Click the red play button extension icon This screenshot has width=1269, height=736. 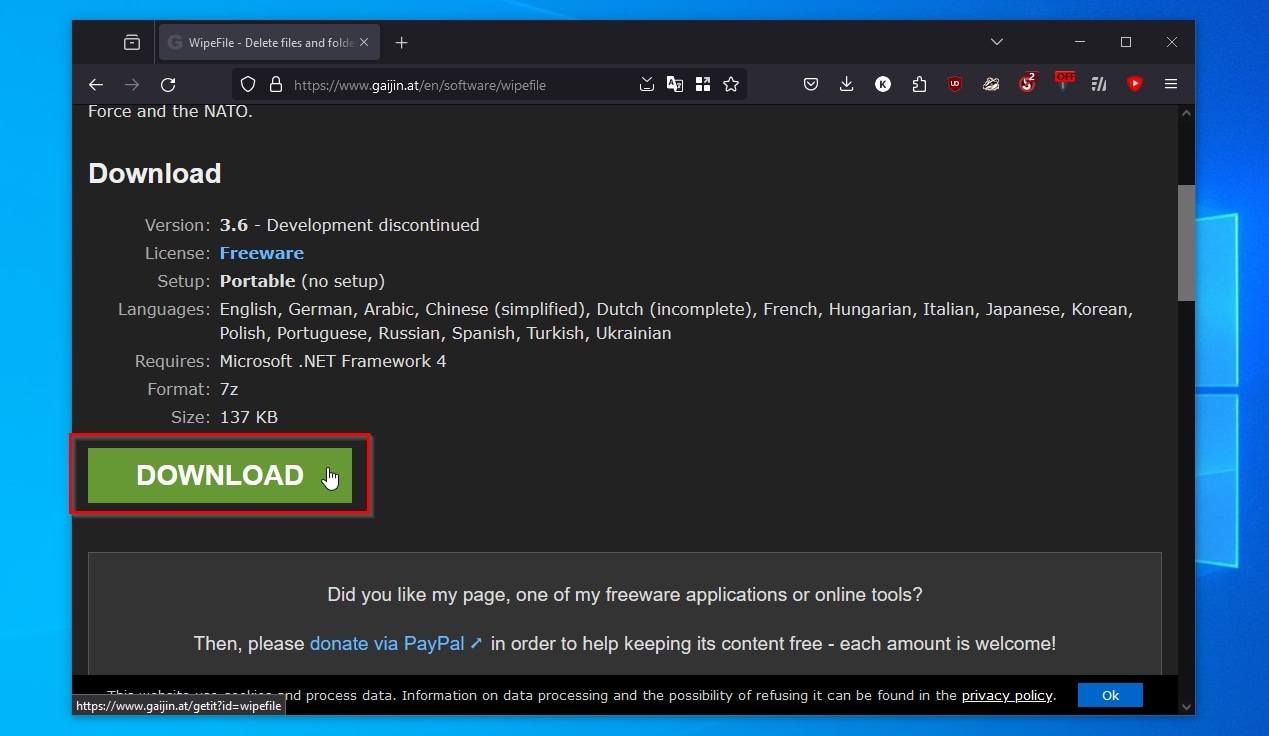point(1135,85)
